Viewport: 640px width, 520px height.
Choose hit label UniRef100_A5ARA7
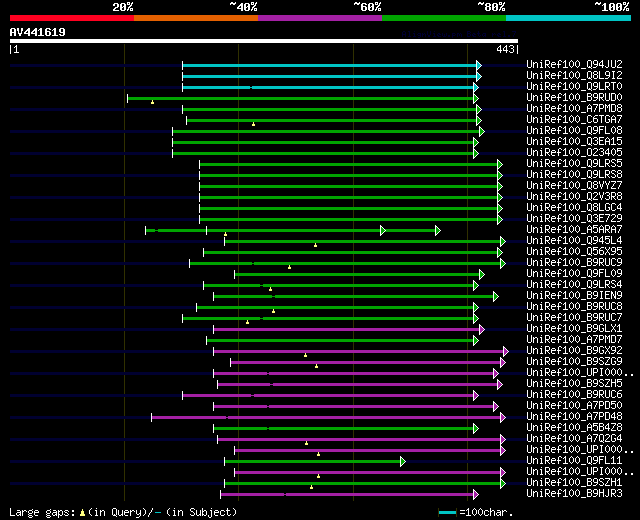coord(574,230)
